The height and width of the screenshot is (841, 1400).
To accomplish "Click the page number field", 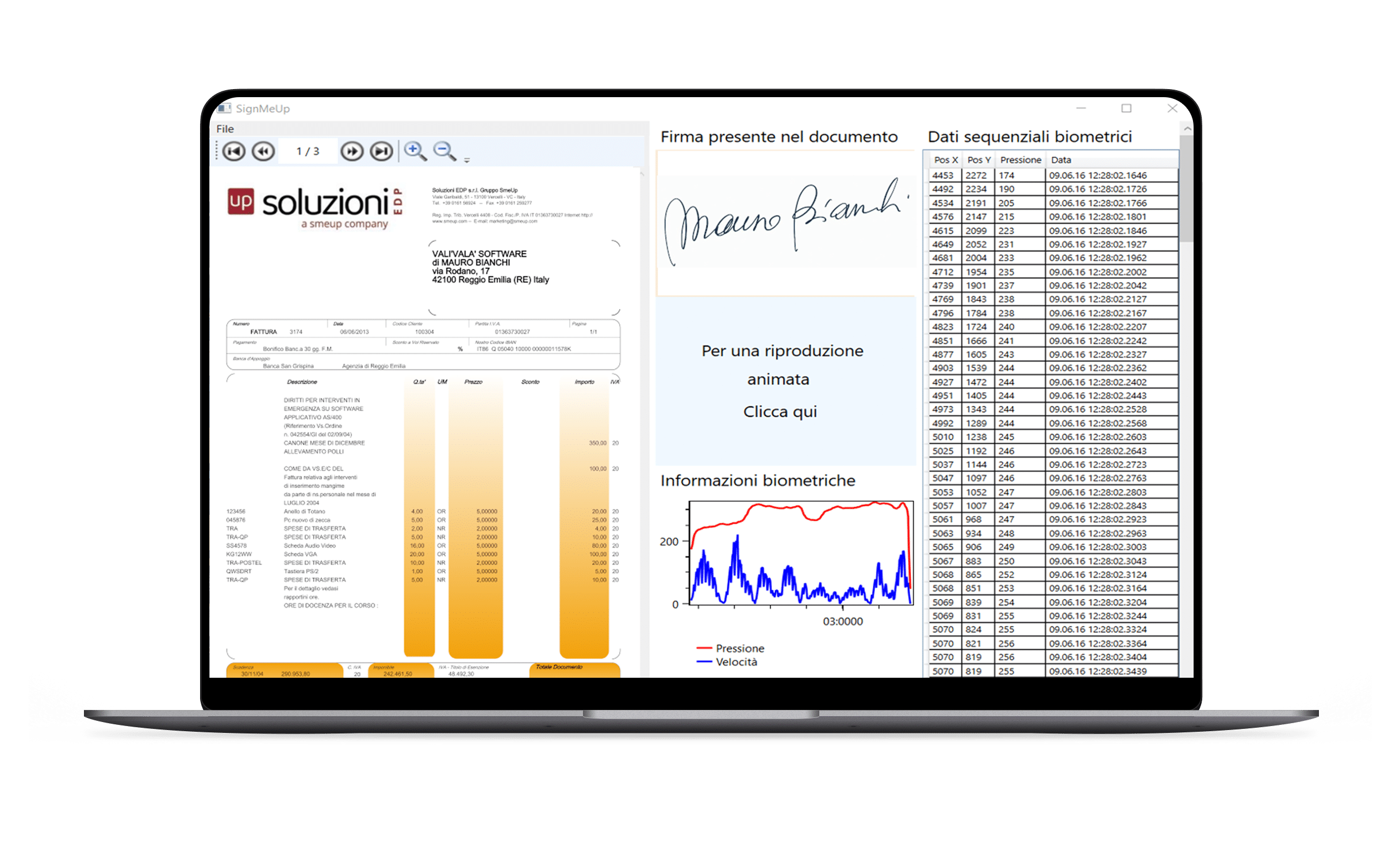I will tap(308, 151).
